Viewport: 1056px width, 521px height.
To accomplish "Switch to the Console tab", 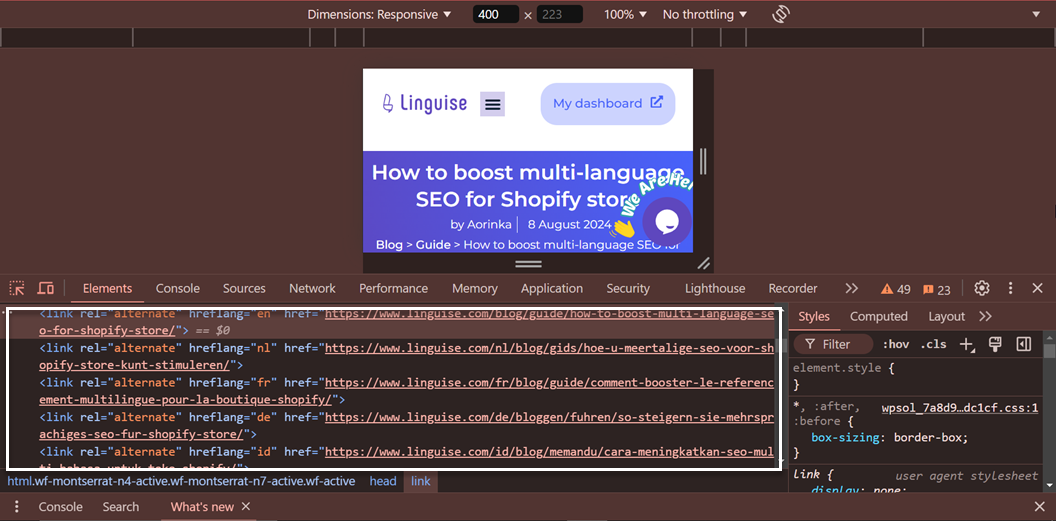I will [178, 288].
